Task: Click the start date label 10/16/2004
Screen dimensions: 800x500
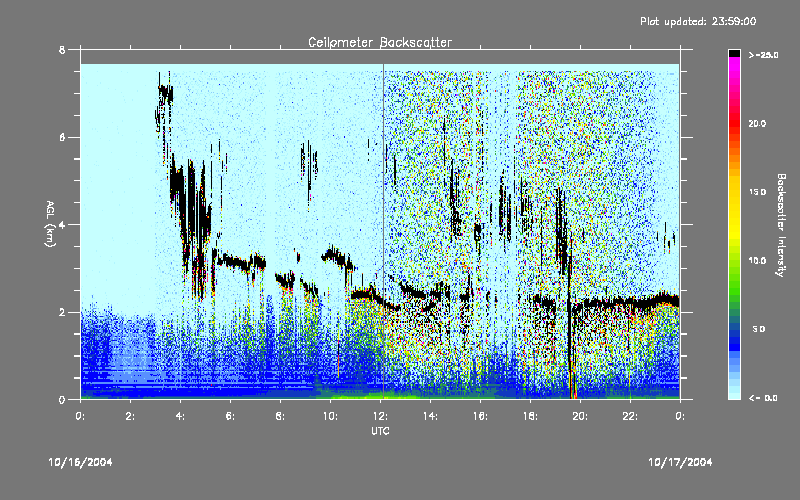Action: click(x=80, y=462)
